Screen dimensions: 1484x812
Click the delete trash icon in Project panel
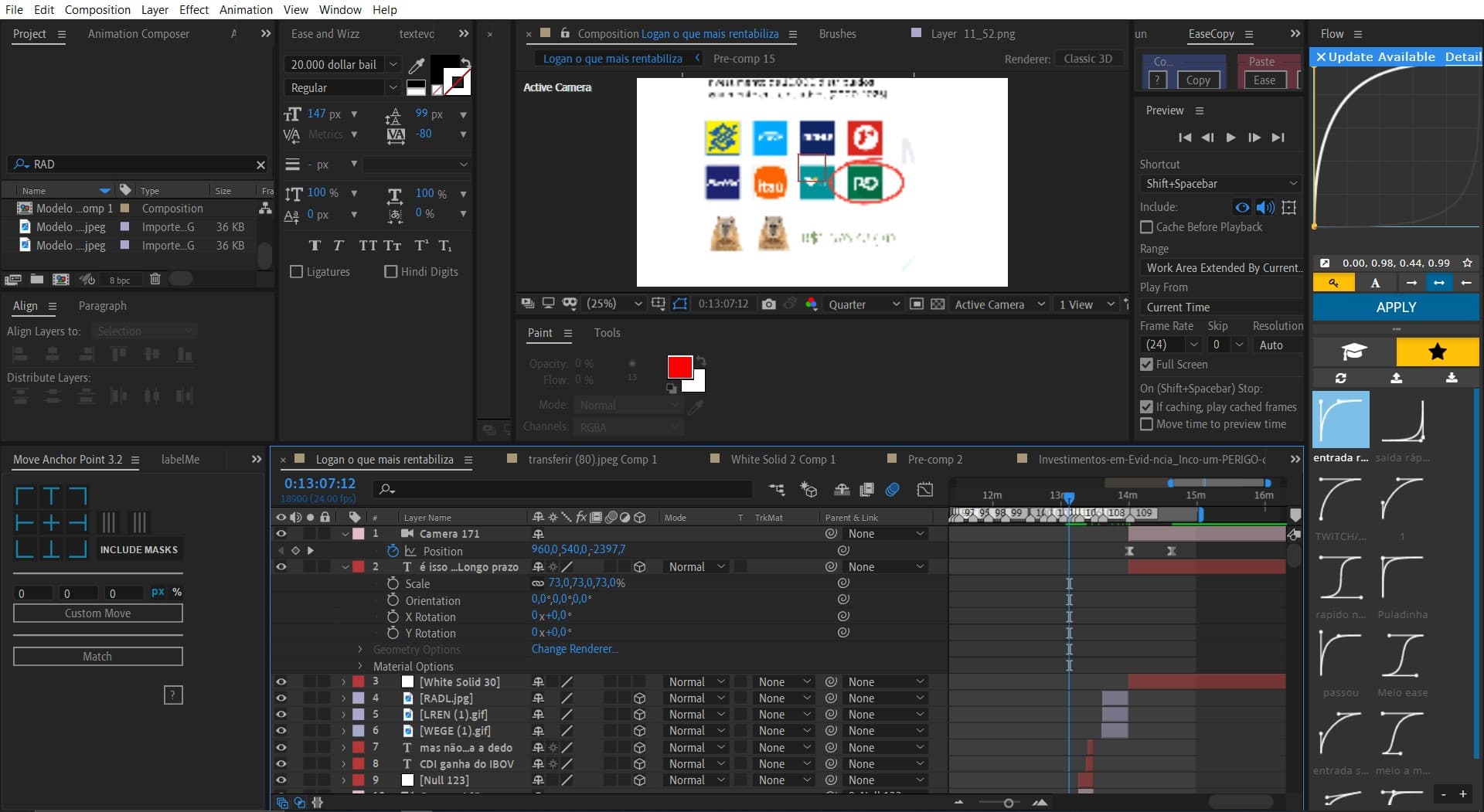[x=155, y=279]
